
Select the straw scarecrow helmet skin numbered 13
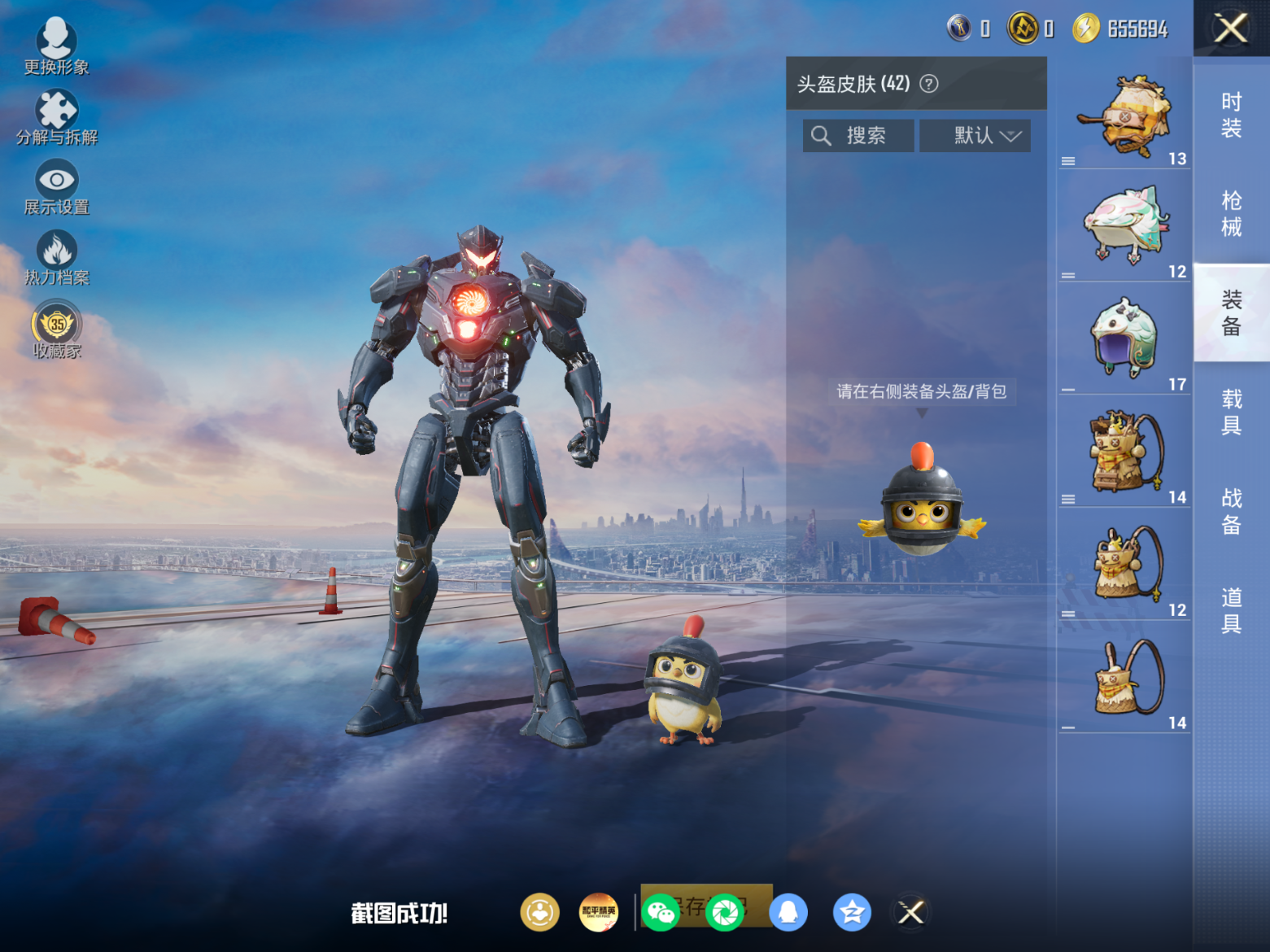pyautogui.click(x=1124, y=116)
